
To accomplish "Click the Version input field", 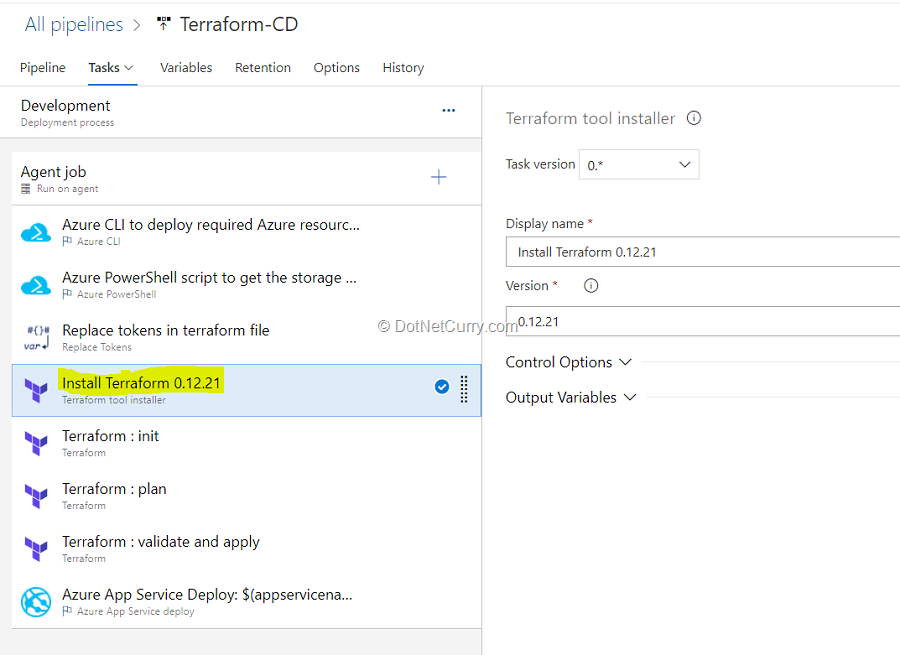I will [703, 321].
